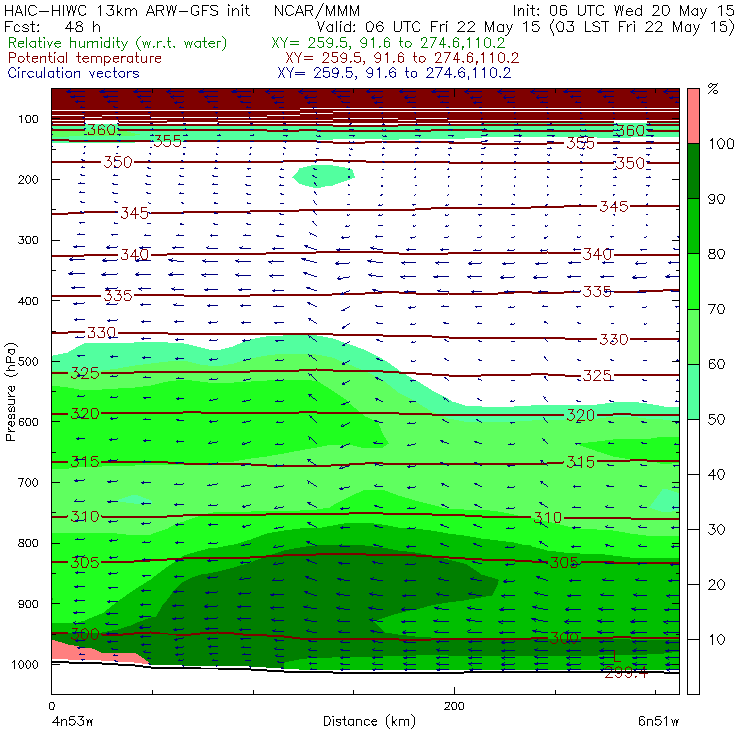
Task: Click the light green 60–70% color bar segment
Action: coord(693,336)
